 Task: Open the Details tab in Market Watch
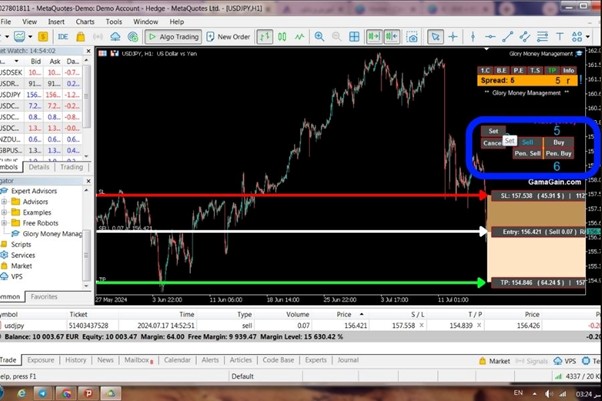[x=39, y=167]
